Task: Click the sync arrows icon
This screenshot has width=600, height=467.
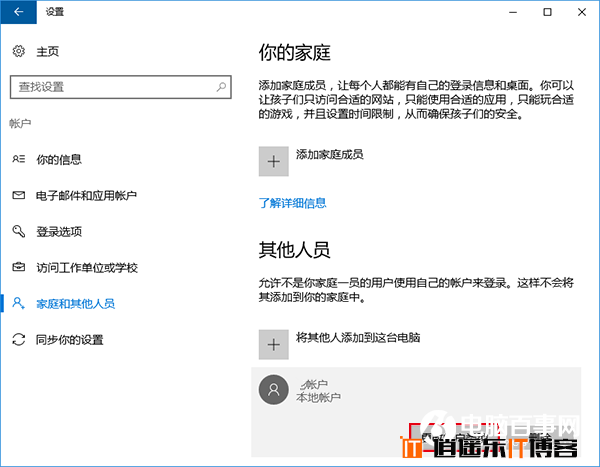Action: click(17, 339)
